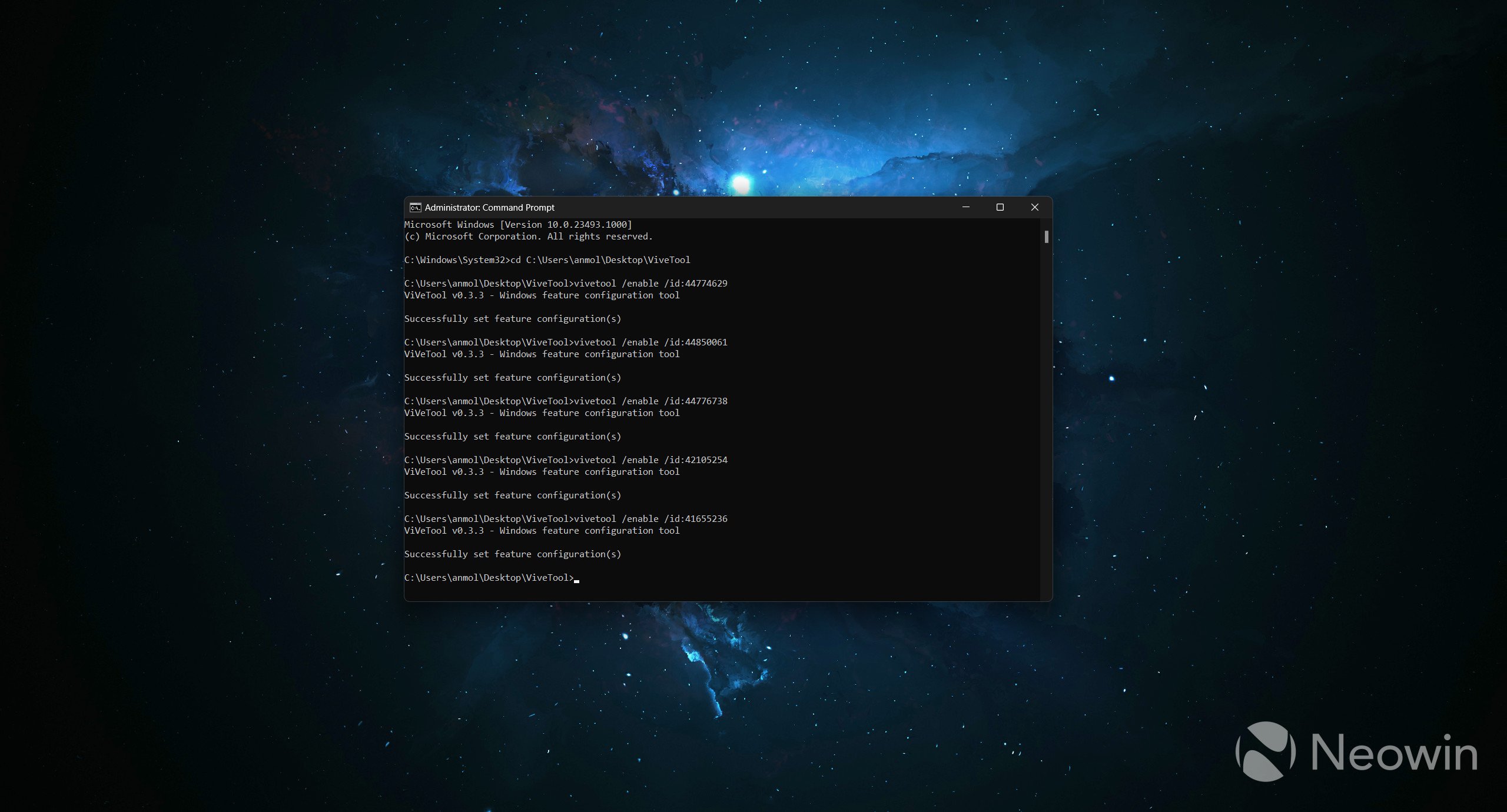This screenshot has width=1507, height=812.
Task: Close the Administrator Command Prompt window
Action: click(1034, 207)
